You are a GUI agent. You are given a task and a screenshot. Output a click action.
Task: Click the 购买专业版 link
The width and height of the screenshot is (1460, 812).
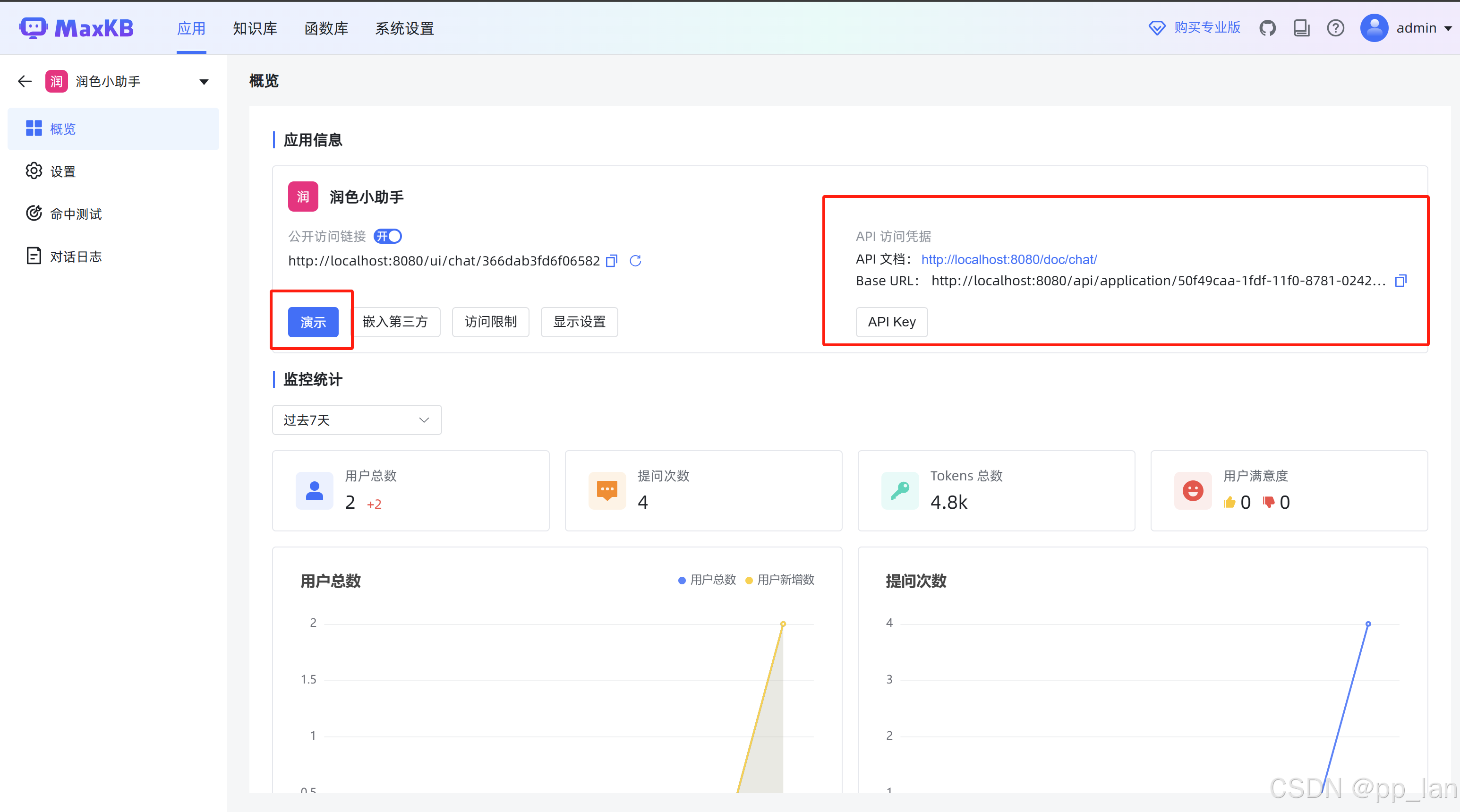pos(1207,28)
